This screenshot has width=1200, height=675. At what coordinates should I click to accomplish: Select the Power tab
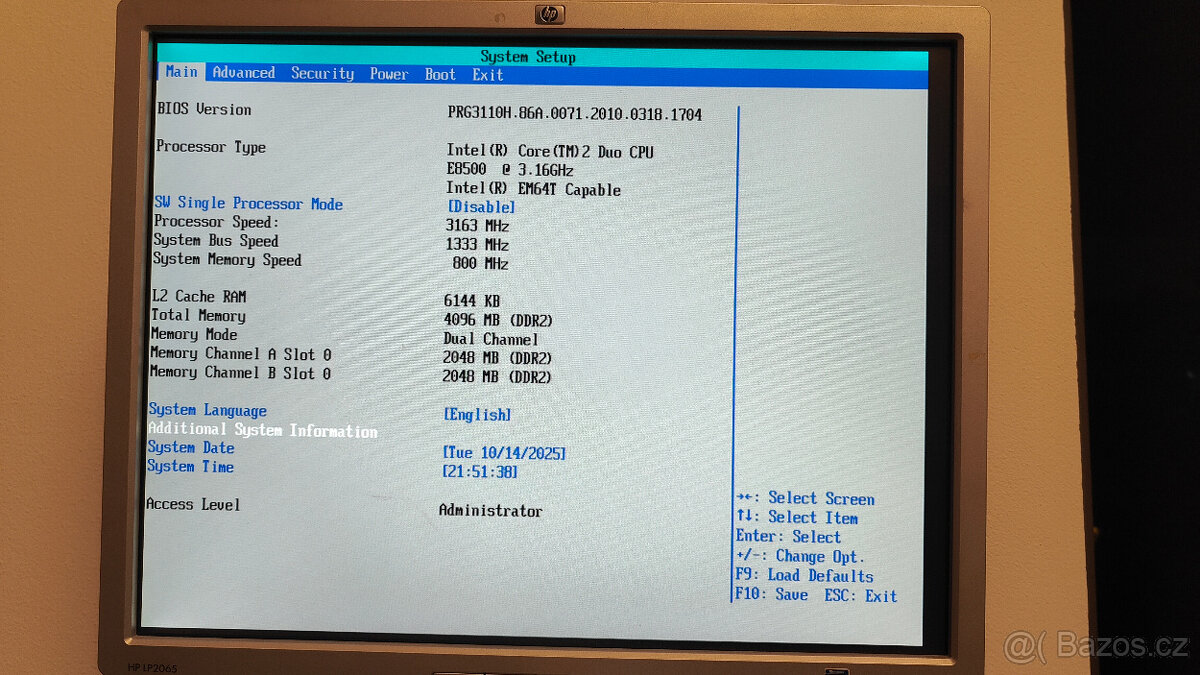point(389,73)
